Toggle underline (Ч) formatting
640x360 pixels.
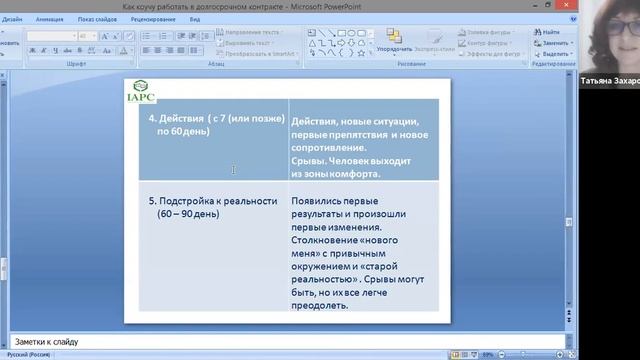[x=56, y=51]
